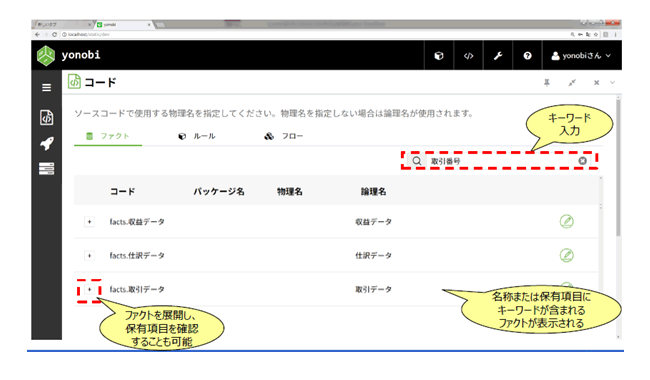Open the yonobiさん user menu
The height and width of the screenshot is (380, 650).
(x=581, y=56)
